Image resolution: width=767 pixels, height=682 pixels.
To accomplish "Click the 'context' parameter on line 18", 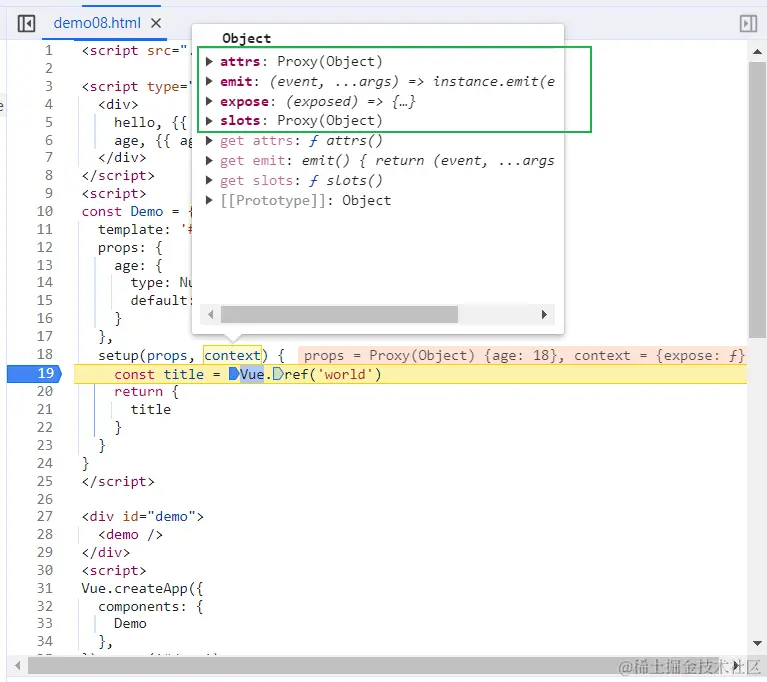I will point(232,356).
